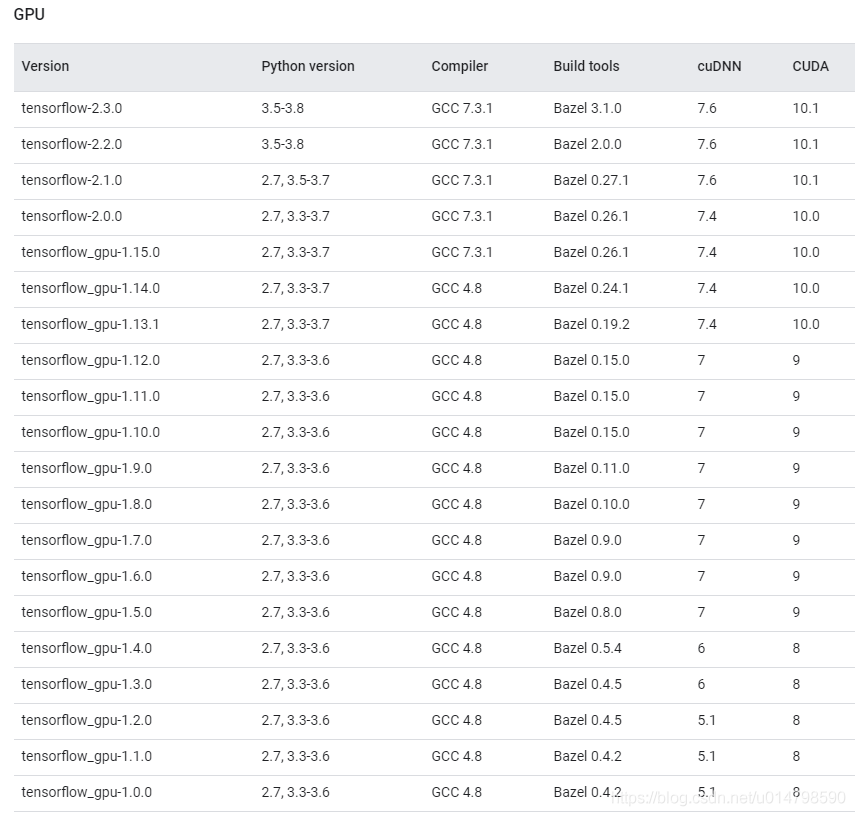Click cuDNN 7.6 in tensorflow-2.3.0 row
Image resolution: width=855 pixels, height=816 pixels.
pyautogui.click(x=707, y=108)
